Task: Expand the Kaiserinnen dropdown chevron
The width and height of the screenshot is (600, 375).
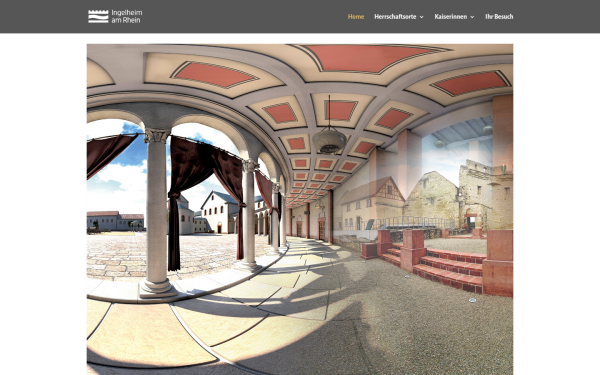Action: point(472,17)
